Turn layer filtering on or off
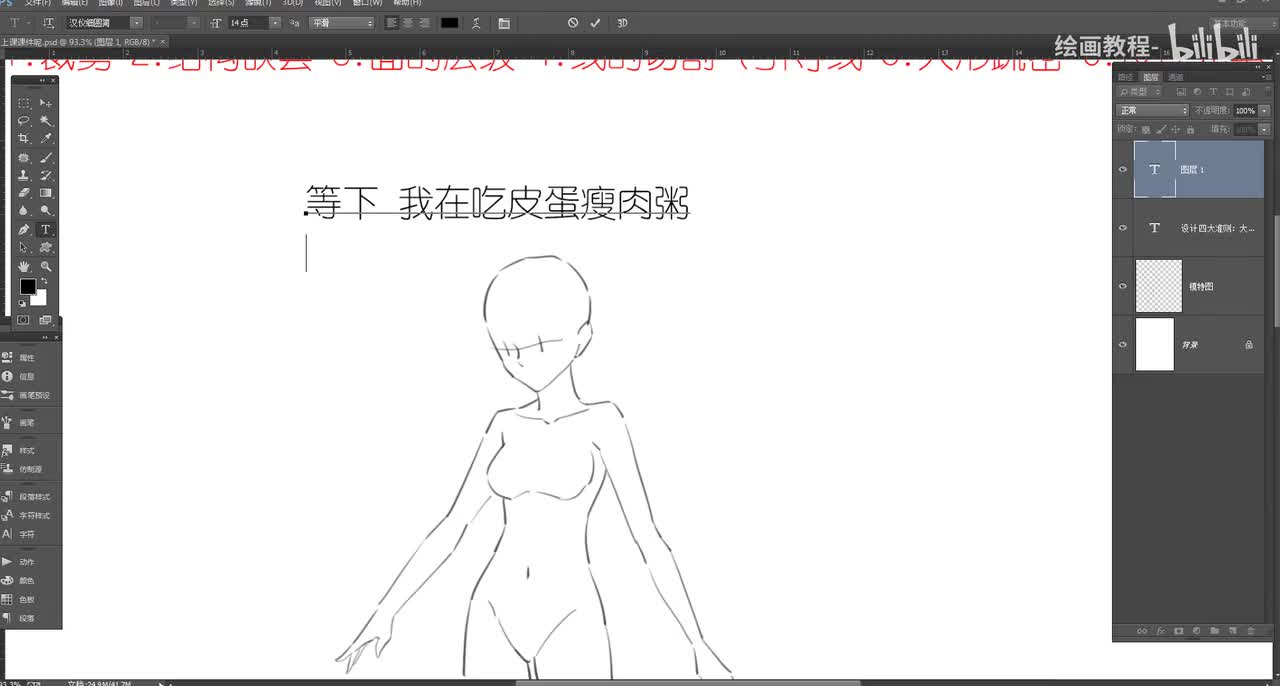The height and width of the screenshot is (686, 1280). [x=1268, y=91]
